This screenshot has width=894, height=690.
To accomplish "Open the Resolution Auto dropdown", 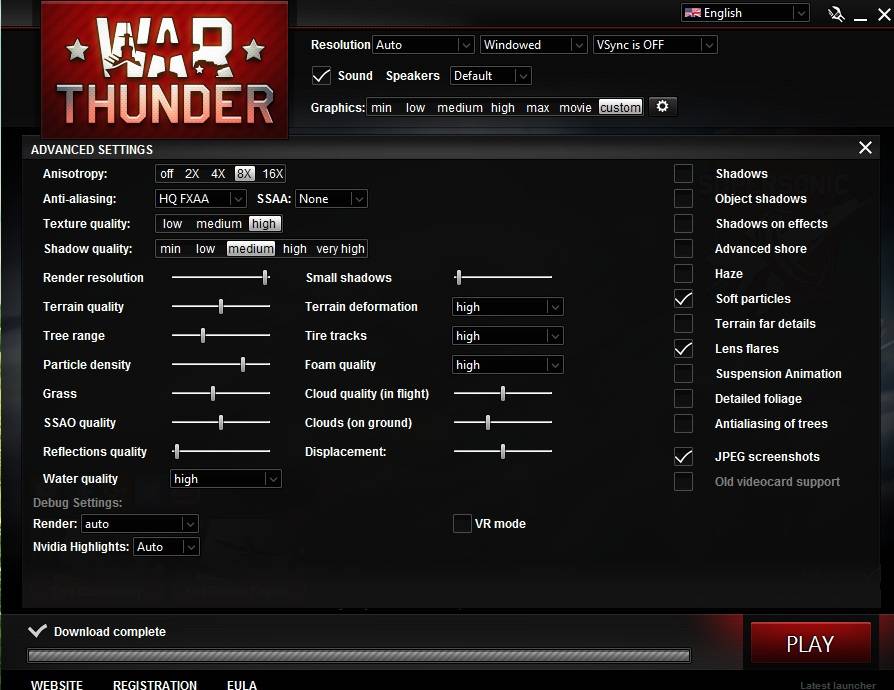I will pyautogui.click(x=423, y=44).
